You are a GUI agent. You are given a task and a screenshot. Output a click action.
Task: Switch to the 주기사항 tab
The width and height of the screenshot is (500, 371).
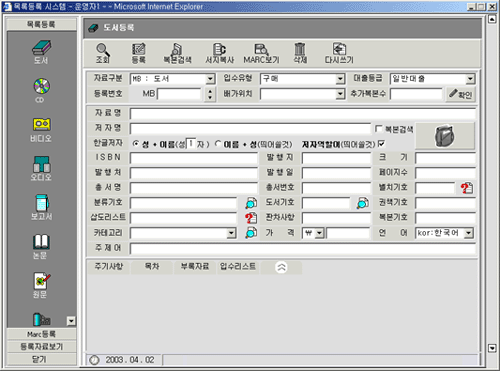pyautogui.click(x=109, y=267)
